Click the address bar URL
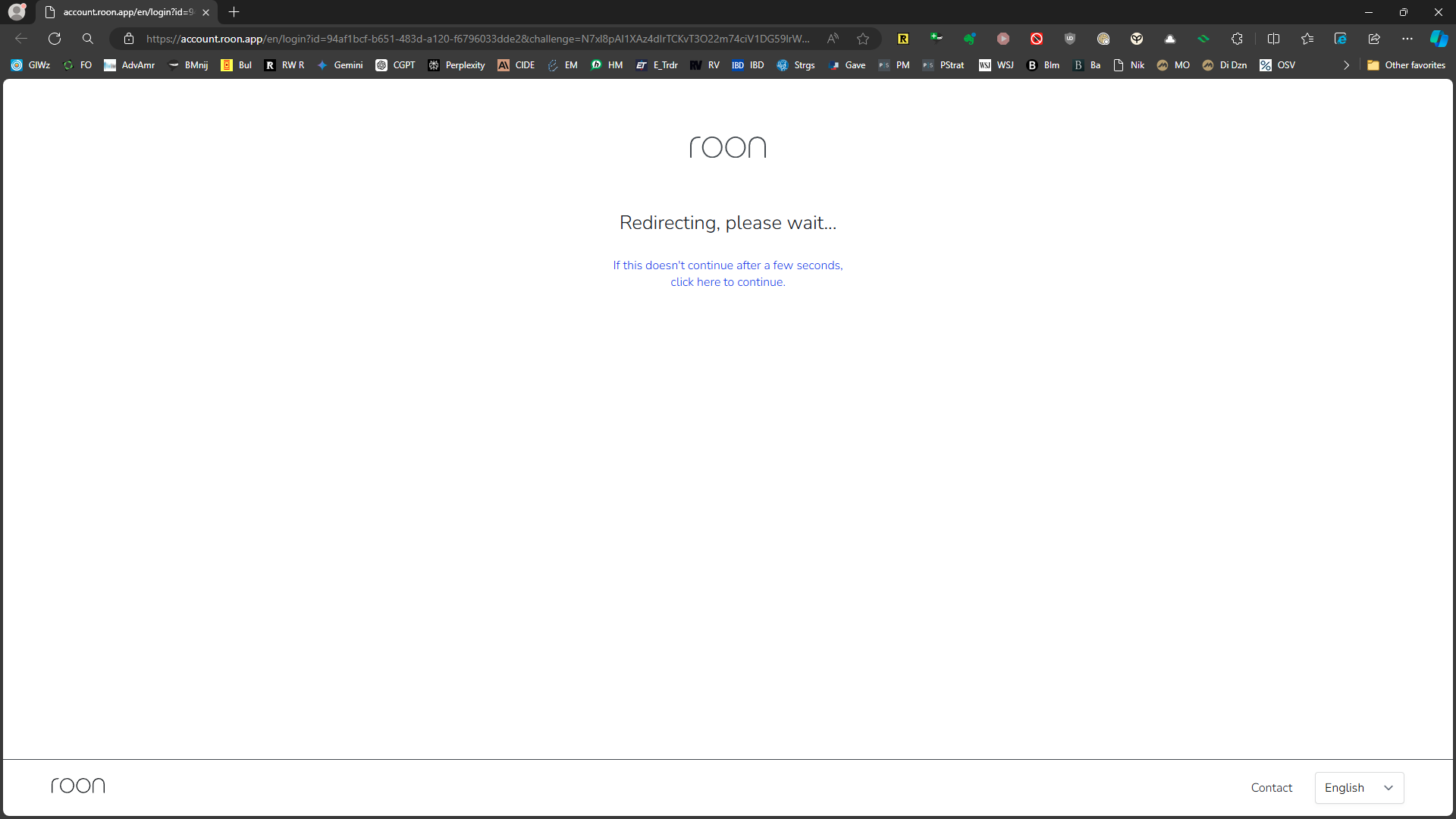This screenshot has width=1456, height=819. coord(478,39)
